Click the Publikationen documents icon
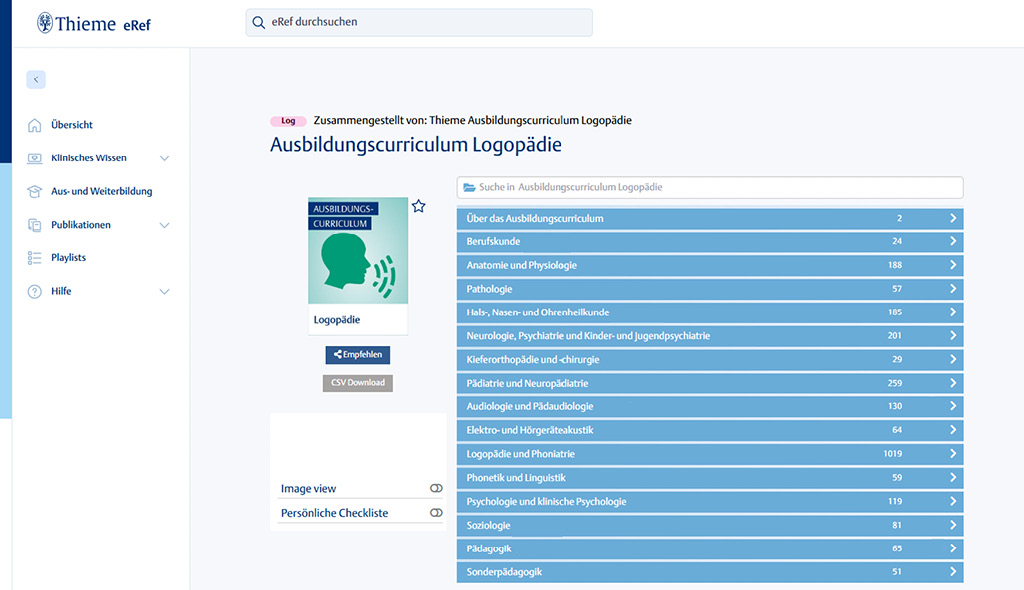Viewport: 1024px width, 590px height. [x=35, y=225]
